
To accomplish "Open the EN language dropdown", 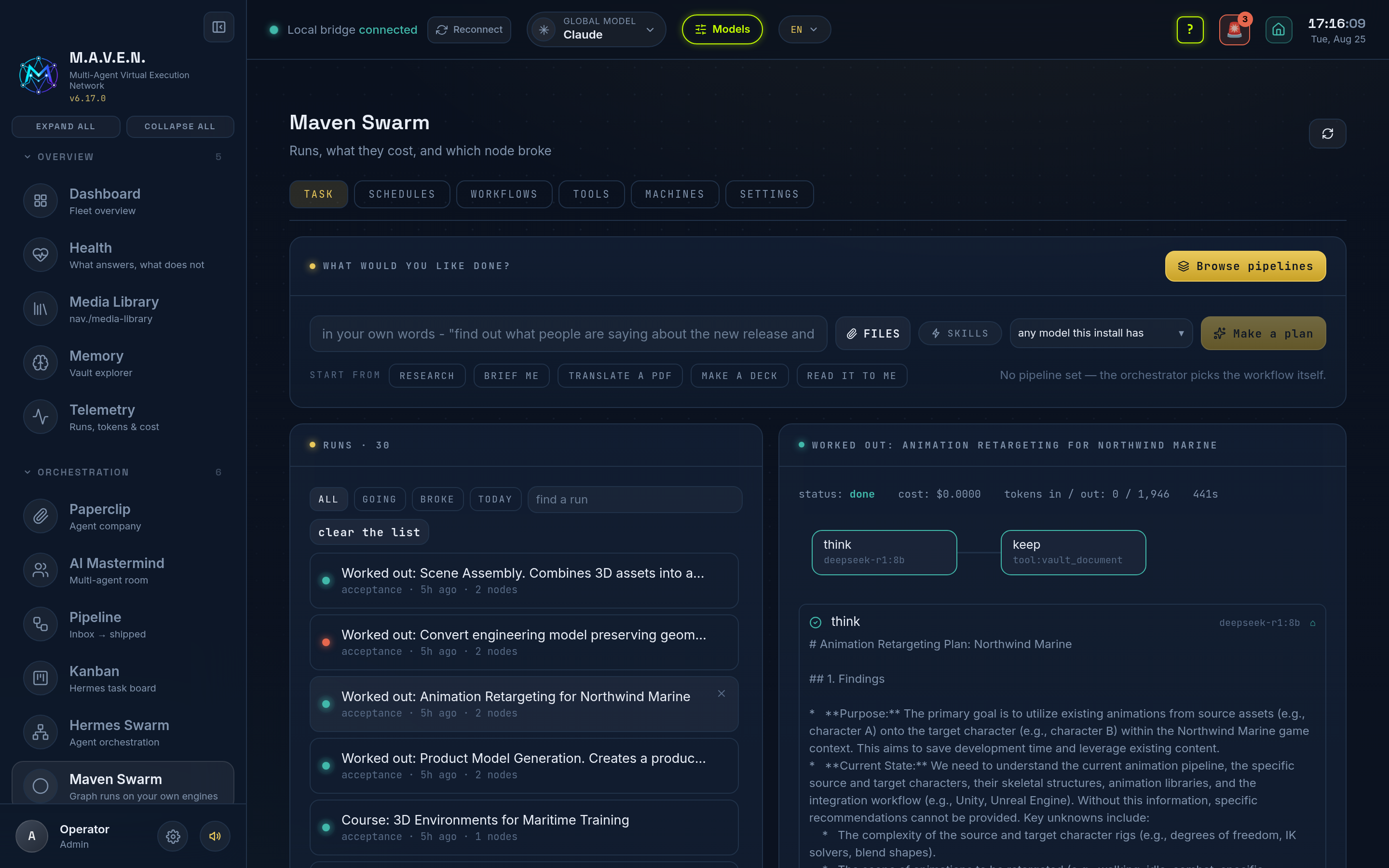I will 804,29.
